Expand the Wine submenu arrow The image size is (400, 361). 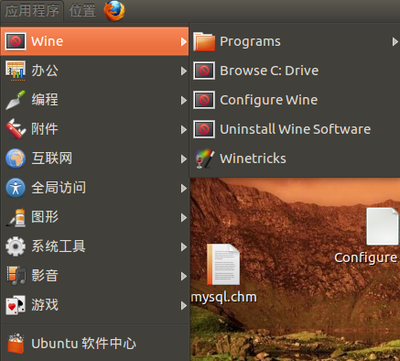pyautogui.click(x=183, y=42)
